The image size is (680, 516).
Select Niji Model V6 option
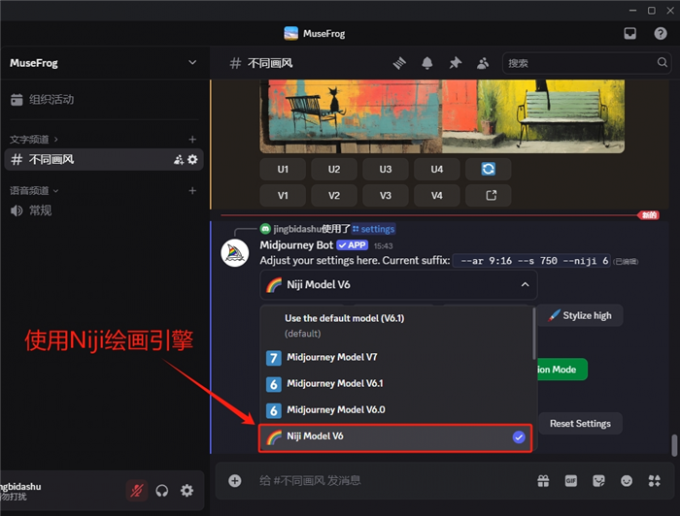(395, 438)
